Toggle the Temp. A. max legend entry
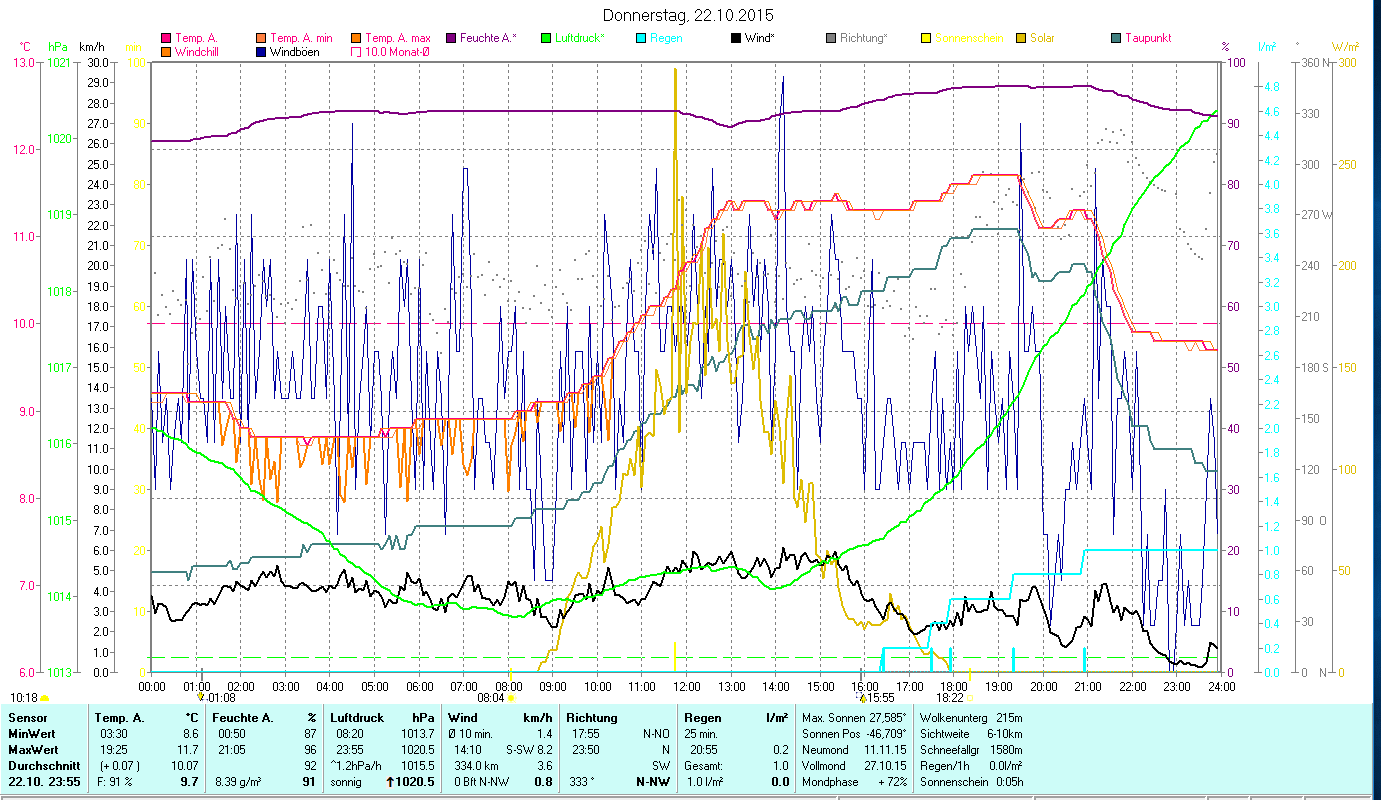 356,38
